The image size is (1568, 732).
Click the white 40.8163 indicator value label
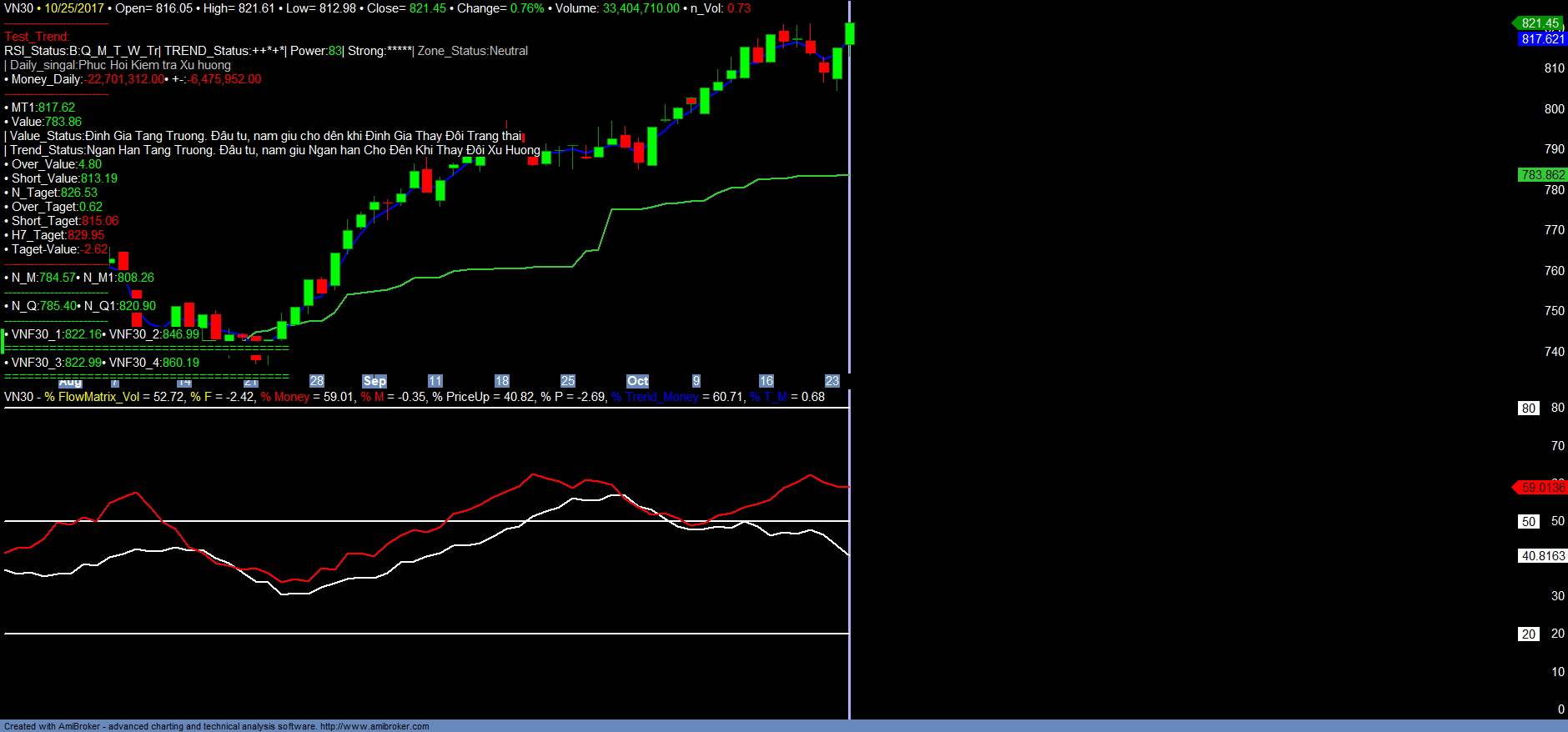(1542, 556)
